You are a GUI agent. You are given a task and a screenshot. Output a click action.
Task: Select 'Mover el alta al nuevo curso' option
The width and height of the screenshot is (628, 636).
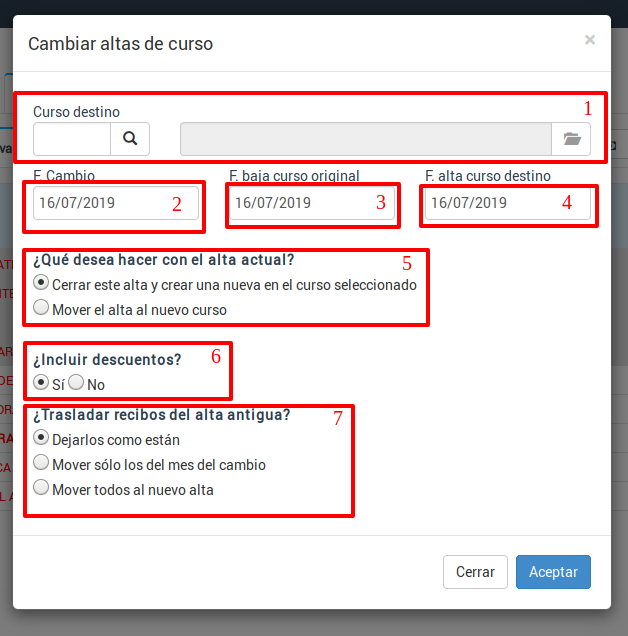point(41,307)
